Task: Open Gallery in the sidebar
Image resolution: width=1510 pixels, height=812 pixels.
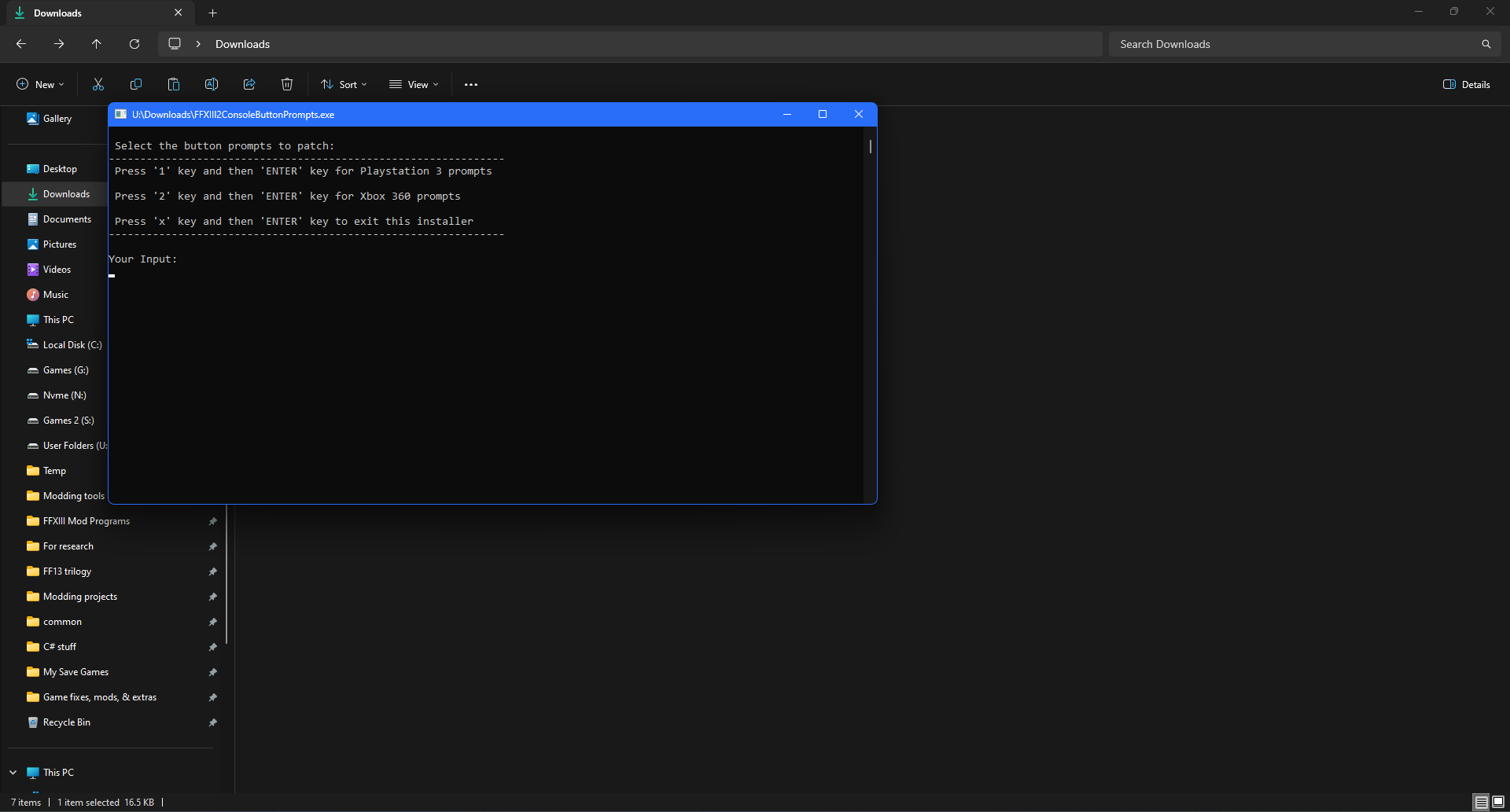Action: tap(57, 119)
